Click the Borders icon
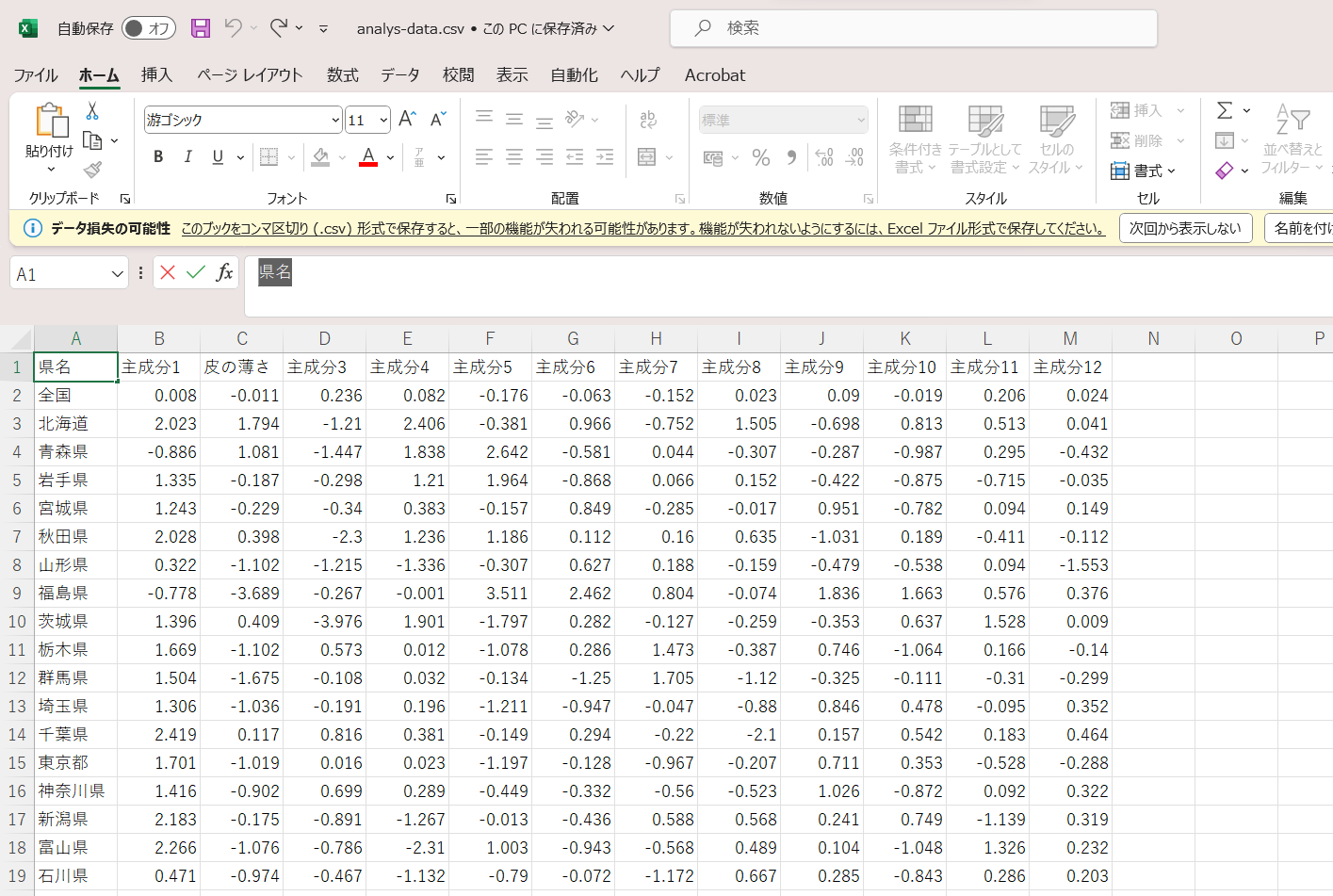 click(268, 156)
